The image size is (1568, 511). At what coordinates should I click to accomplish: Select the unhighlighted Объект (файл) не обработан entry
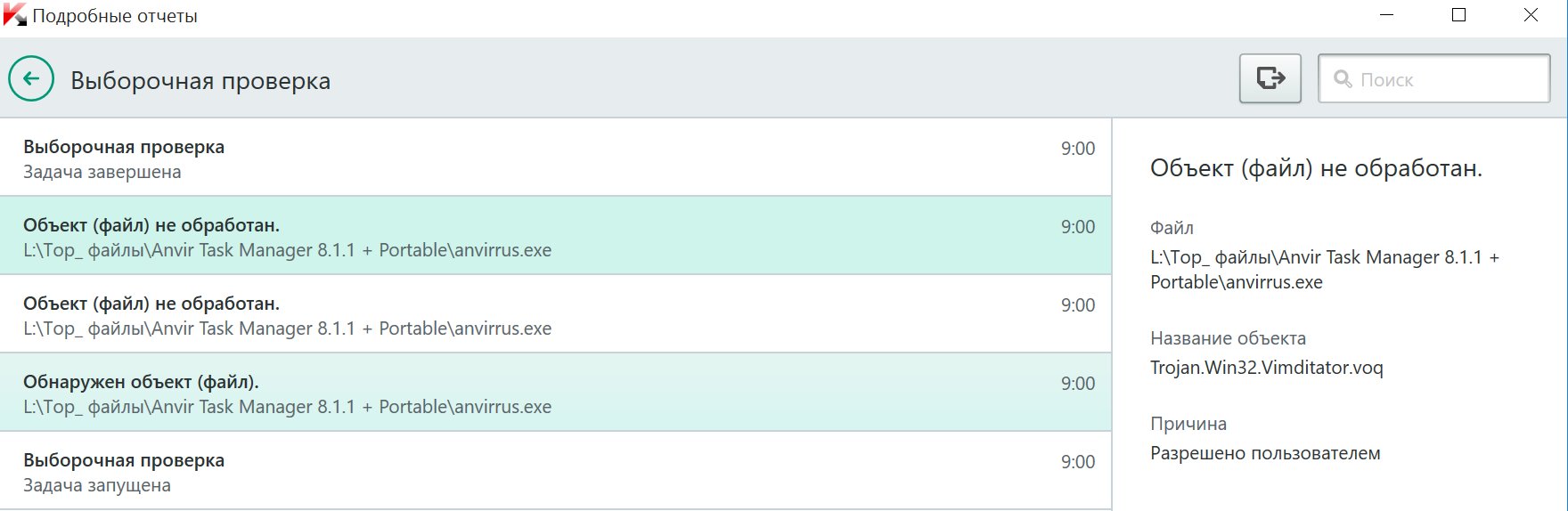[x=556, y=314]
